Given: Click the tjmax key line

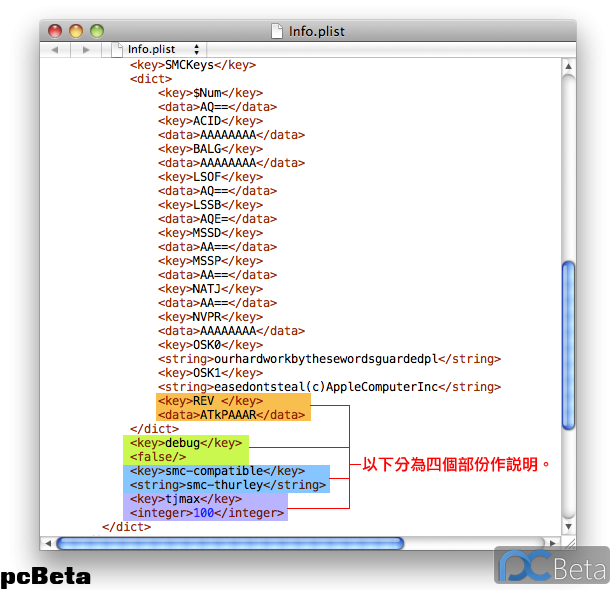Looking at the screenshot, I should (x=186, y=499).
